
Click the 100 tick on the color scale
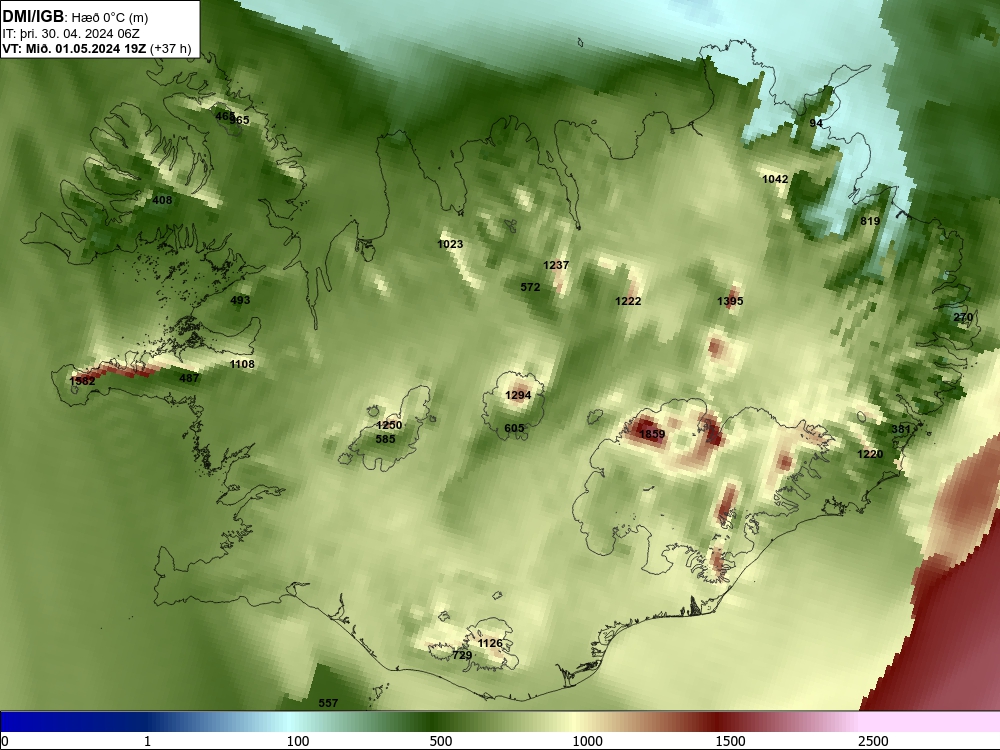point(298,741)
